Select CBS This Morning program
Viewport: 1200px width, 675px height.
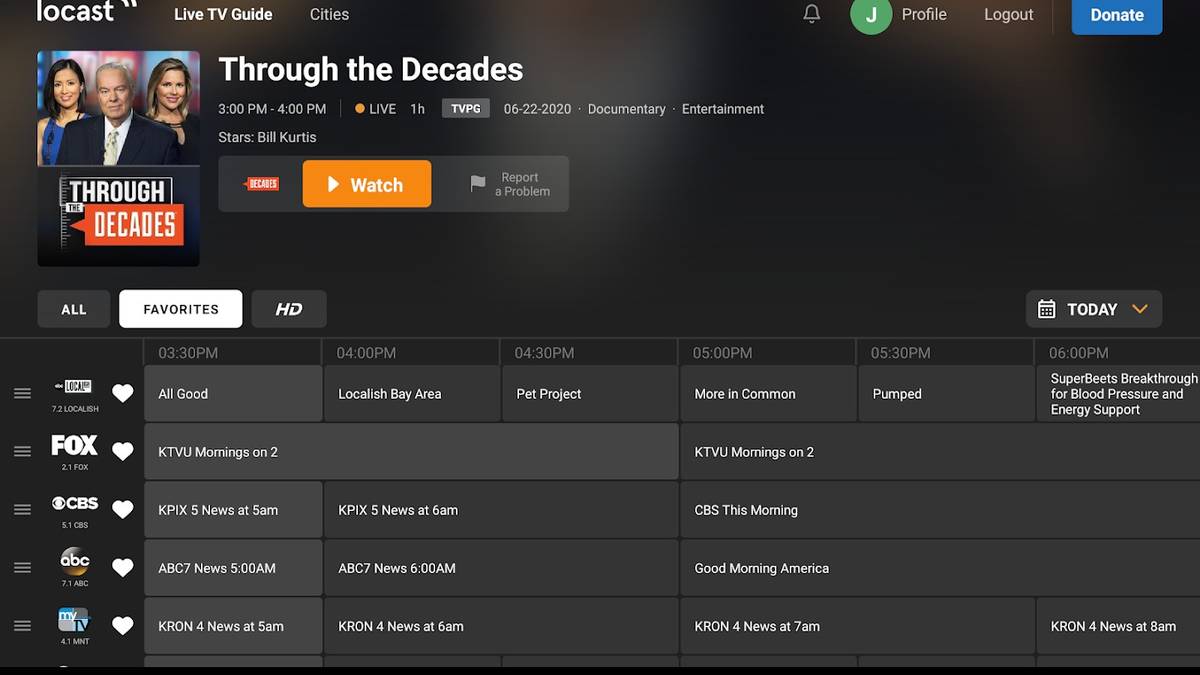click(940, 510)
